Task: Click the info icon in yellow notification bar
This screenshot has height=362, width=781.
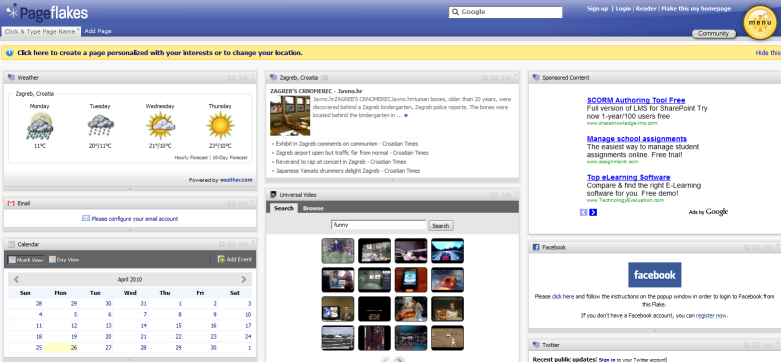Action: (x=9, y=52)
